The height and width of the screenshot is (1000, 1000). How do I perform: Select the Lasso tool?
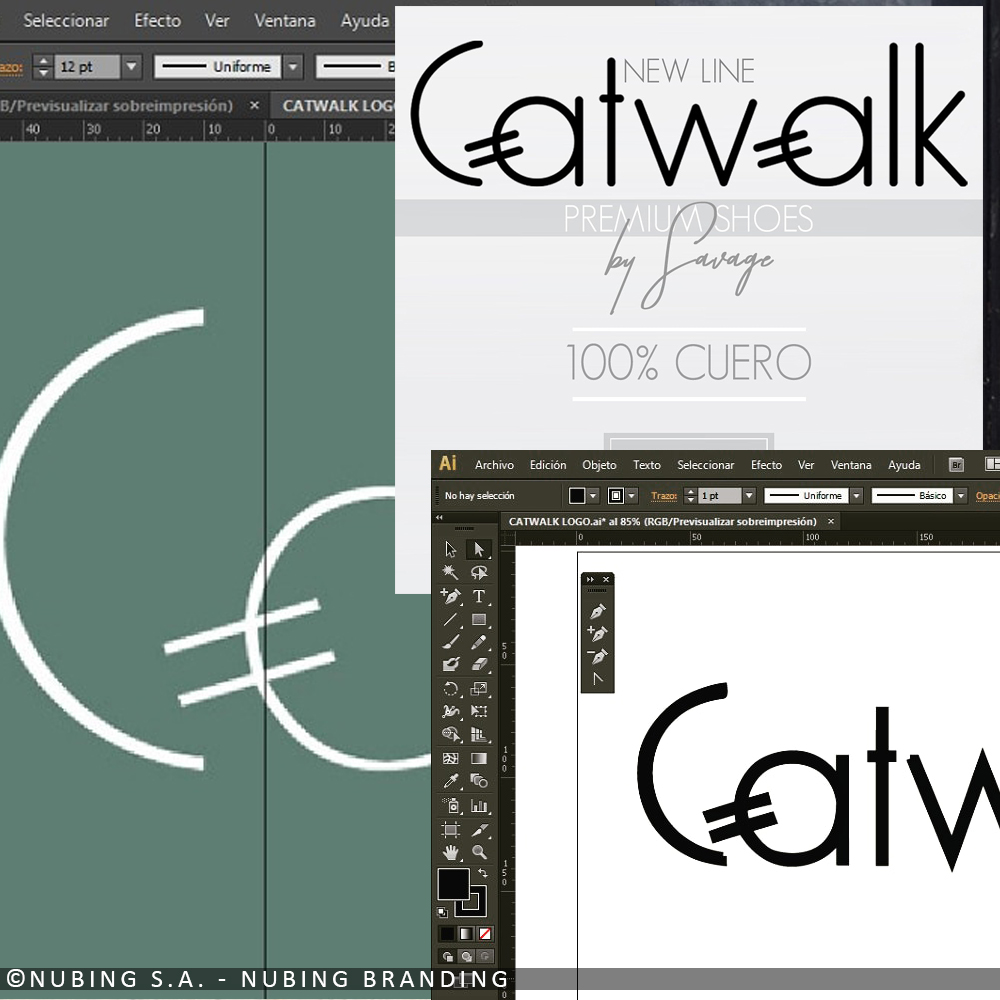479,572
